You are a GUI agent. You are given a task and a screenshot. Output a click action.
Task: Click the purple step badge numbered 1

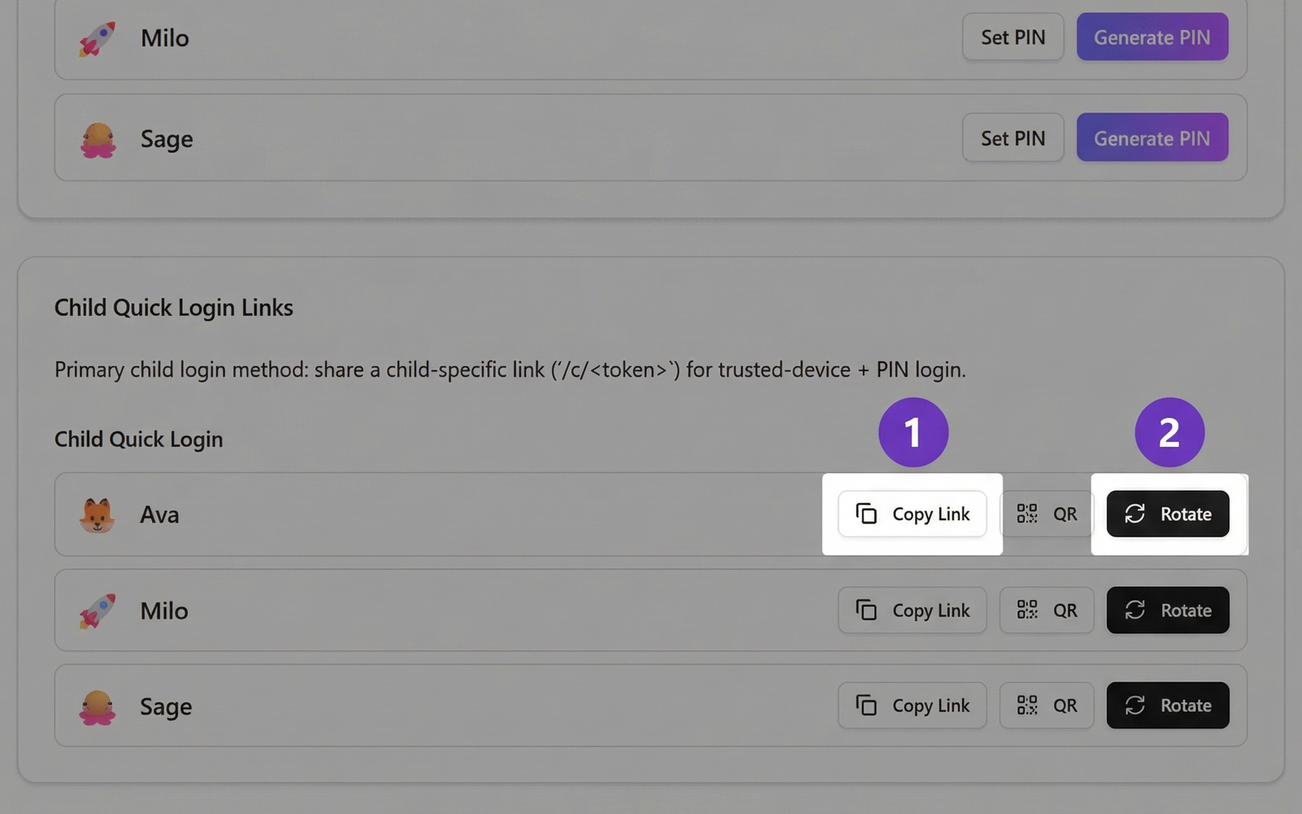tap(912, 432)
